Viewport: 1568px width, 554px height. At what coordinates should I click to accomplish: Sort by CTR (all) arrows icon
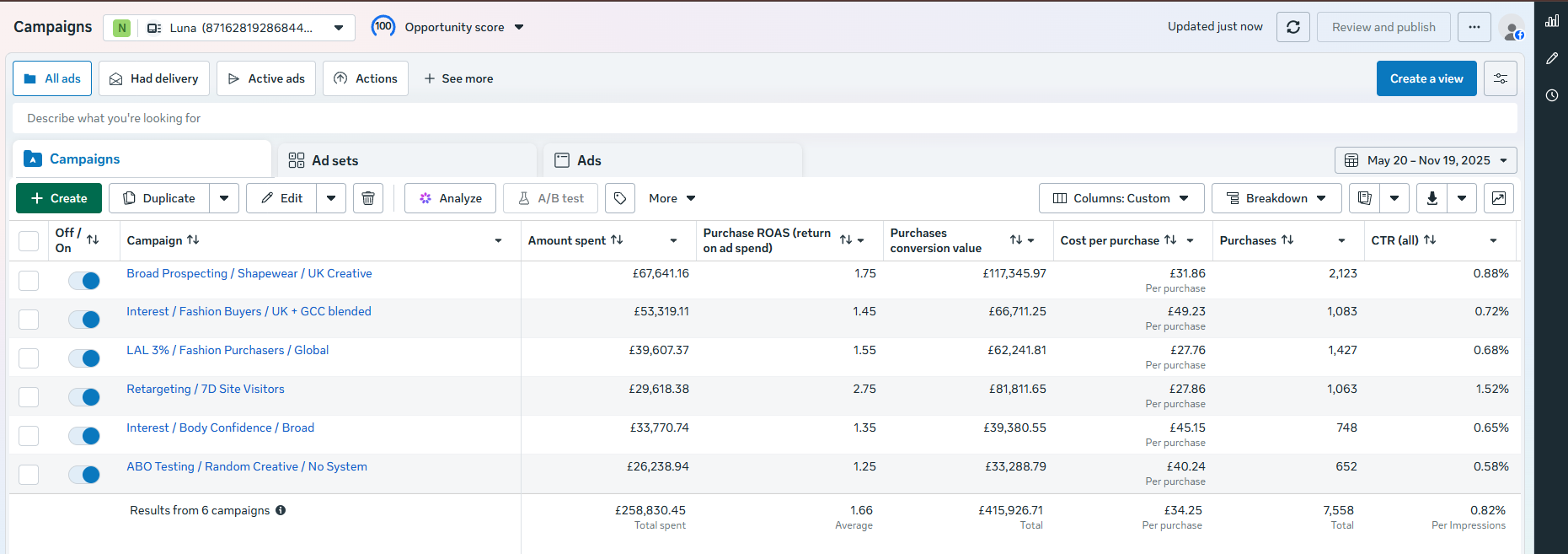(1430, 240)
